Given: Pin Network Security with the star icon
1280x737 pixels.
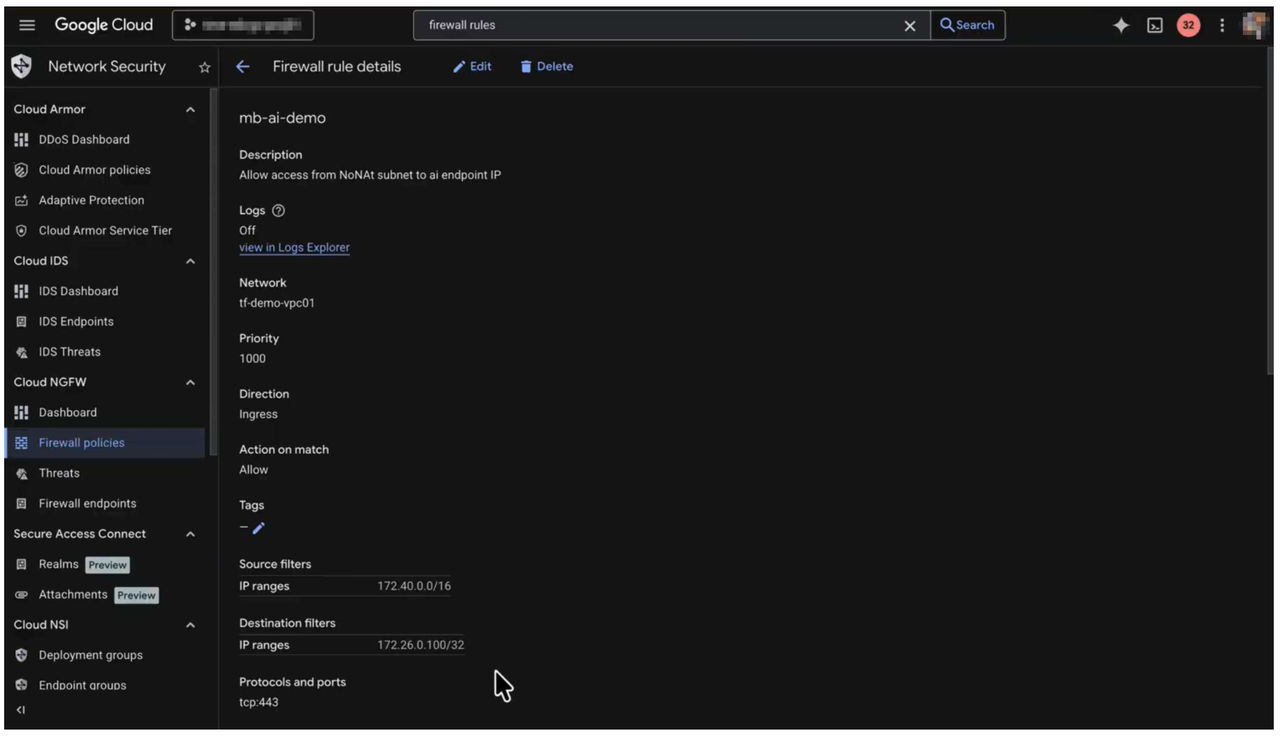Looking at the screenshot, I should [x=205, y=67].
